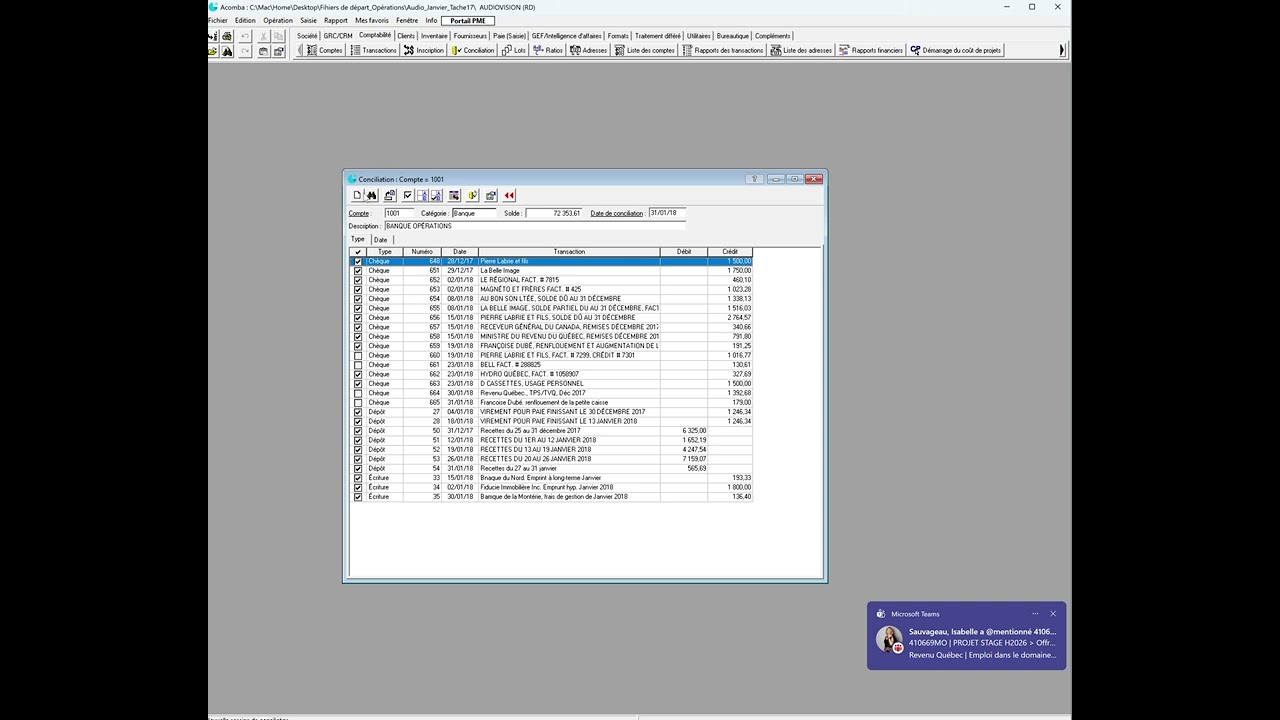This screenshot has height=720, width=1280.
Task: Select the D CASSETTES, USAGE PERSONNEL row
Action: coord(551,383)
